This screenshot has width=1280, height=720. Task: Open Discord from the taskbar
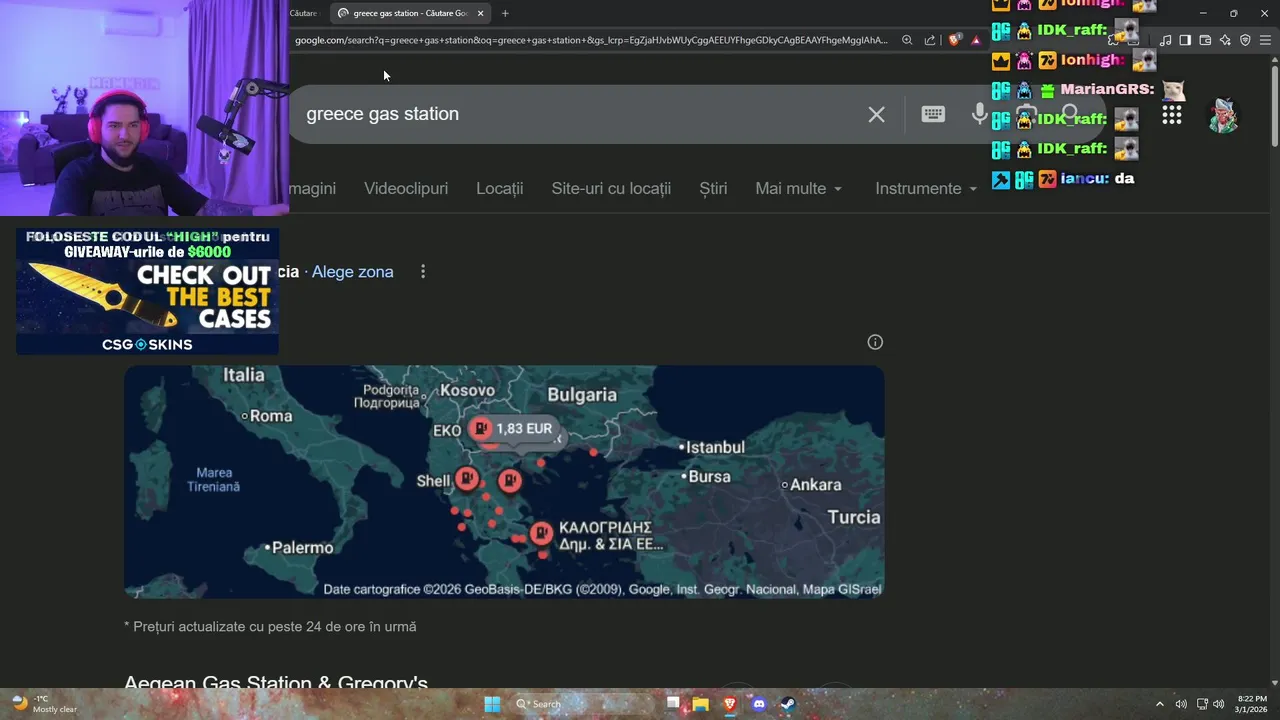pyautogui.click(x=759, y=704)
